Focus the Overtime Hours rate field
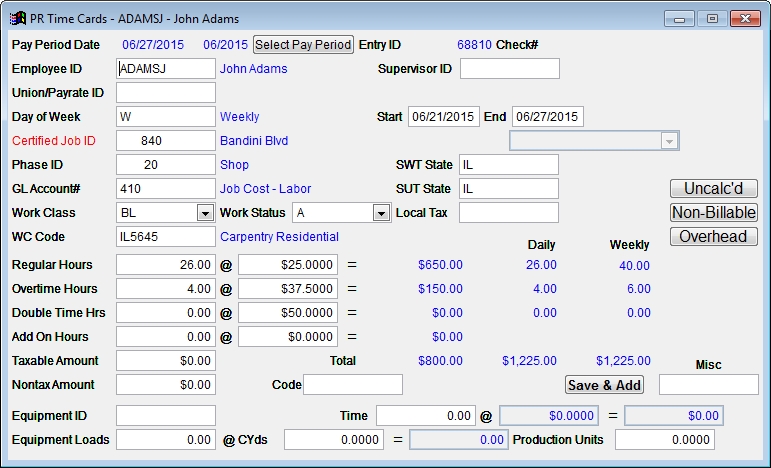Screen dimensions: 771x468 [x=288, y=289]
